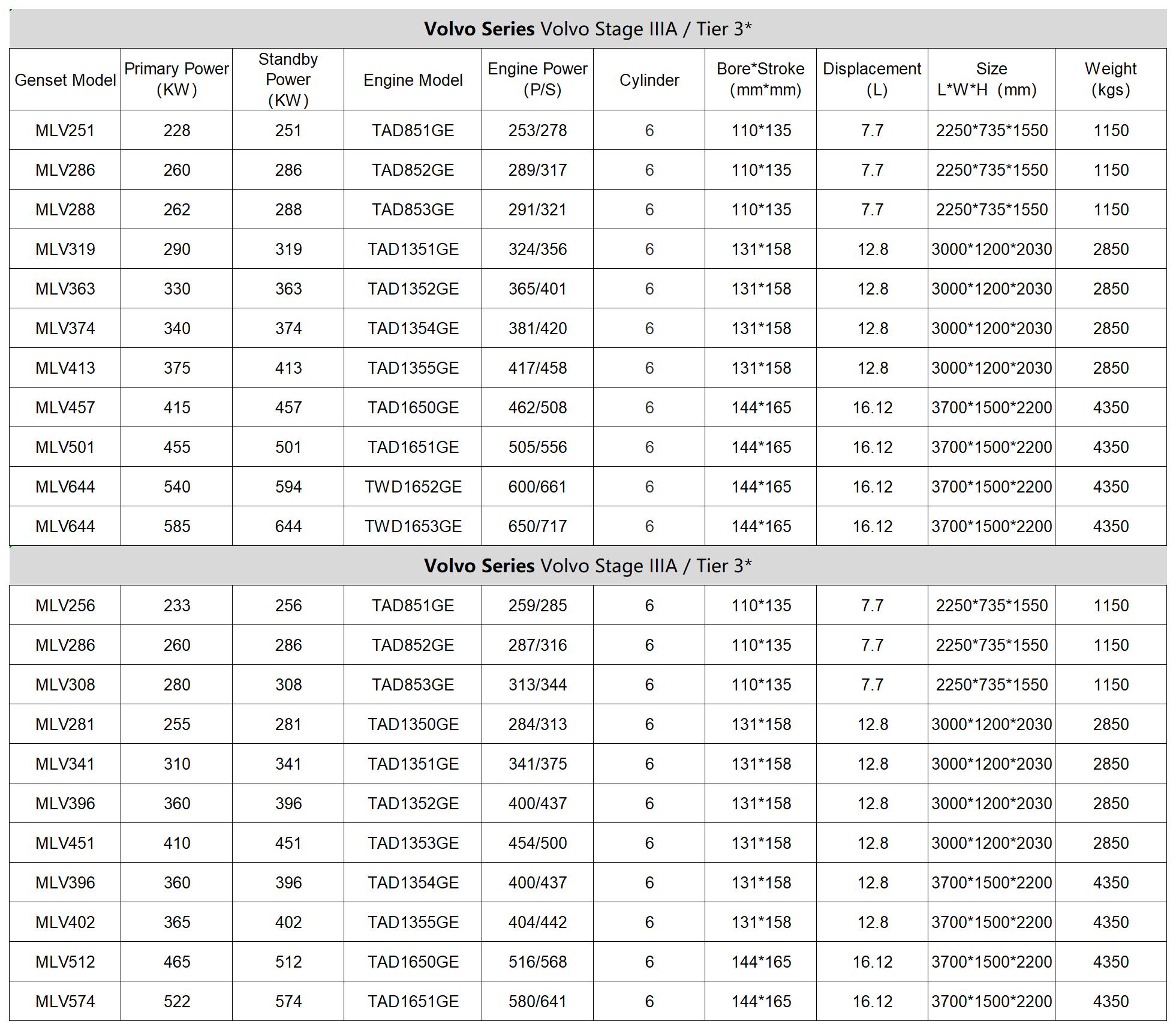Image resolution: width=1176 pixels, height=1030 pixels.
Task: Select the 'Weight (kgs)' header cell
Action: 1111,80
